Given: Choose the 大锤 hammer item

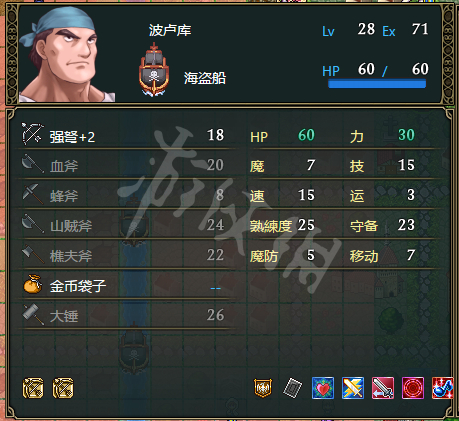Looking at the screenshot, I should pos(125,315).
